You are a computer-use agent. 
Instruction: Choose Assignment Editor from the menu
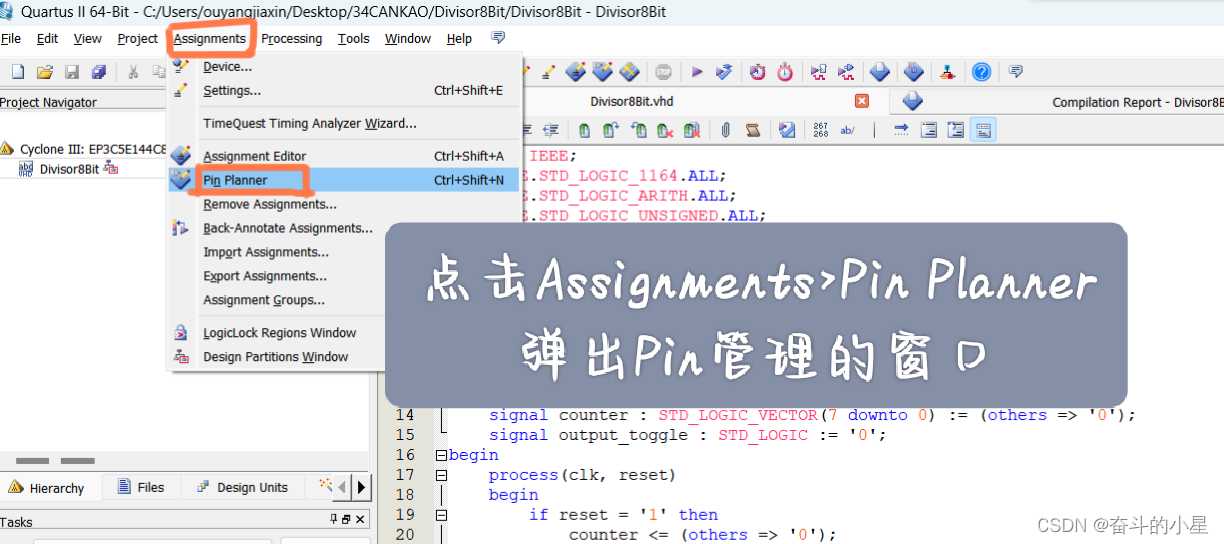[344, 156]
